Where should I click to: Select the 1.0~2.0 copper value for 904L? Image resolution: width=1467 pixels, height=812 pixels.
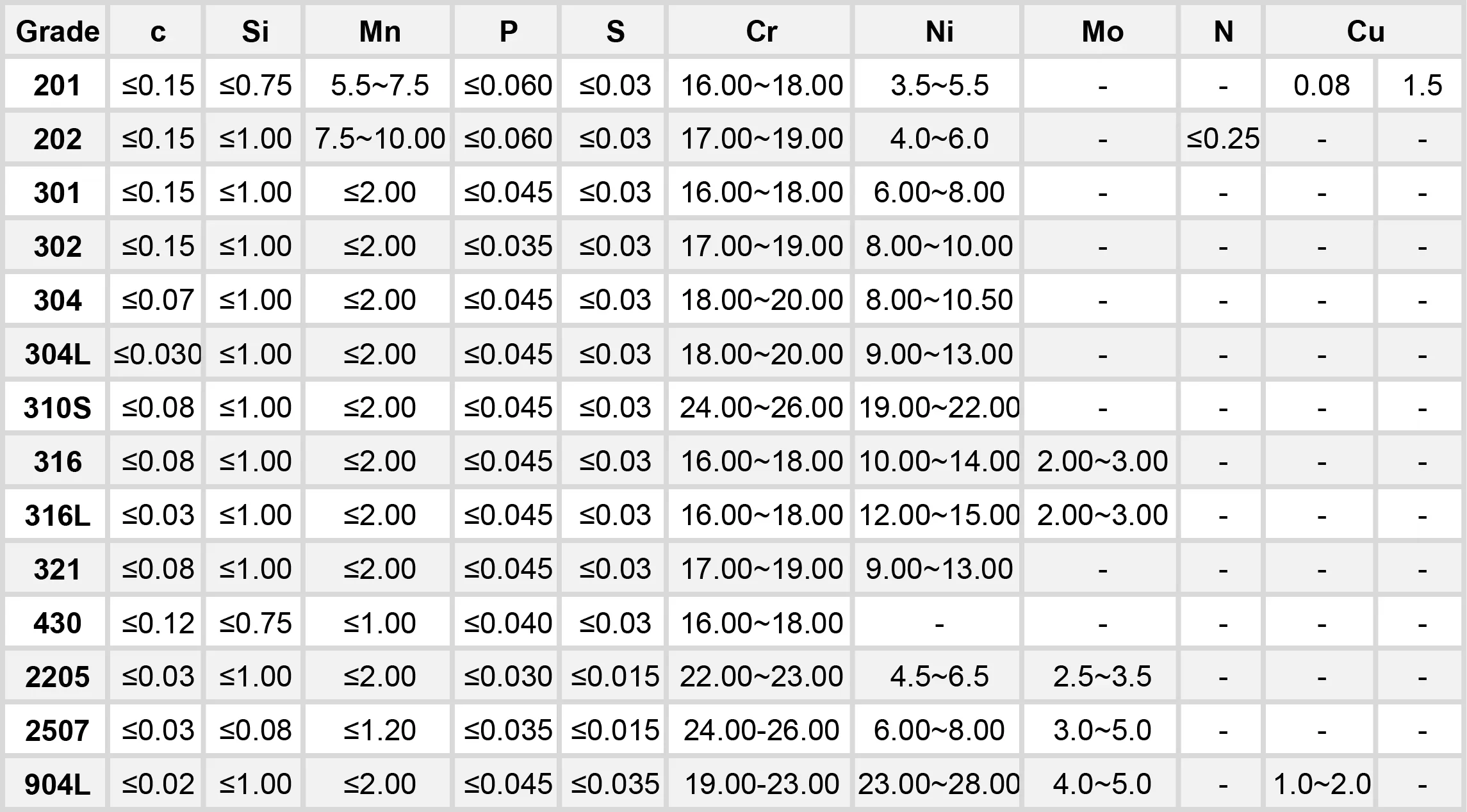click(x=1322, y=784)
